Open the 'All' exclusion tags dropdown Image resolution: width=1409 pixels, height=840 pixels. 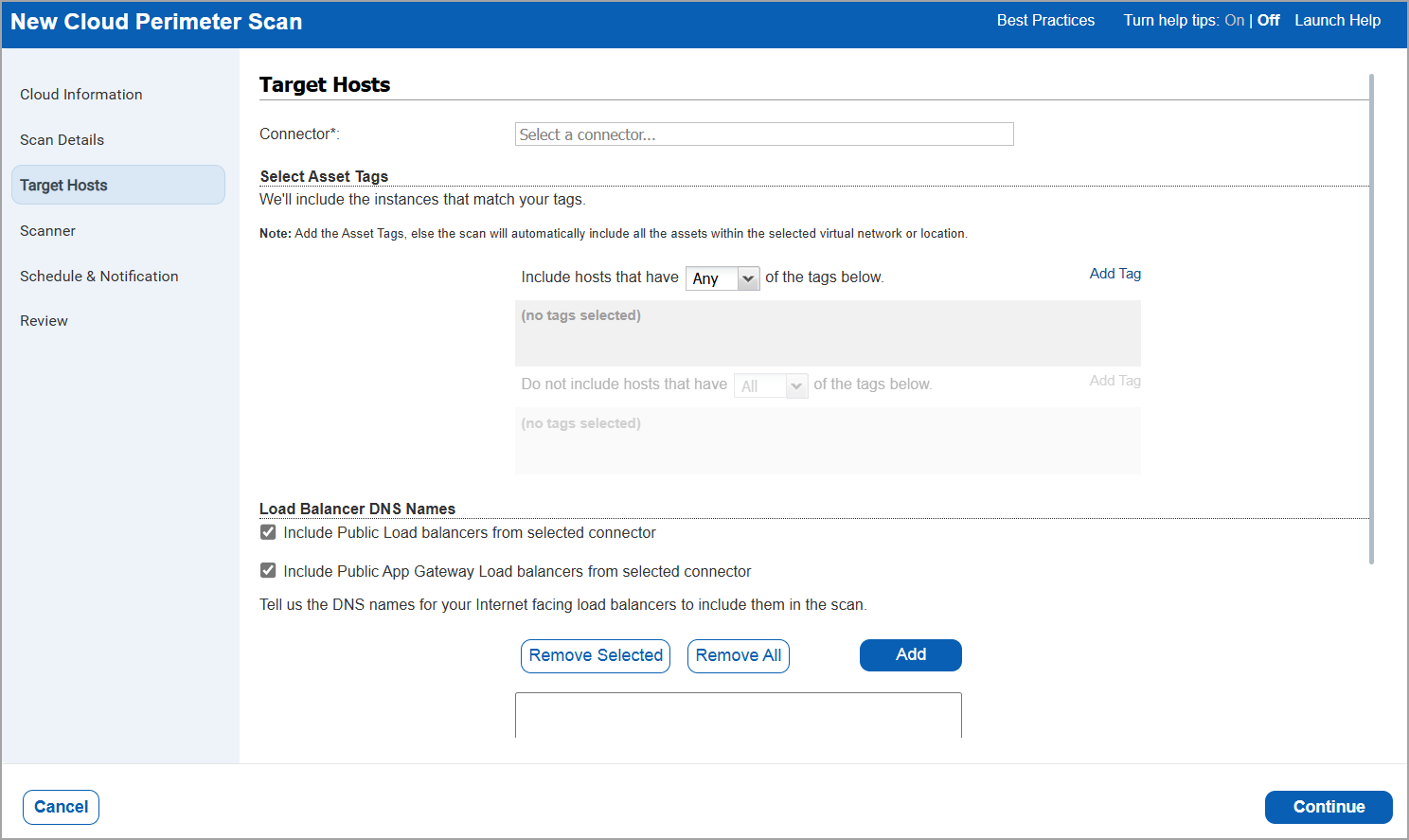click(770, 384)
